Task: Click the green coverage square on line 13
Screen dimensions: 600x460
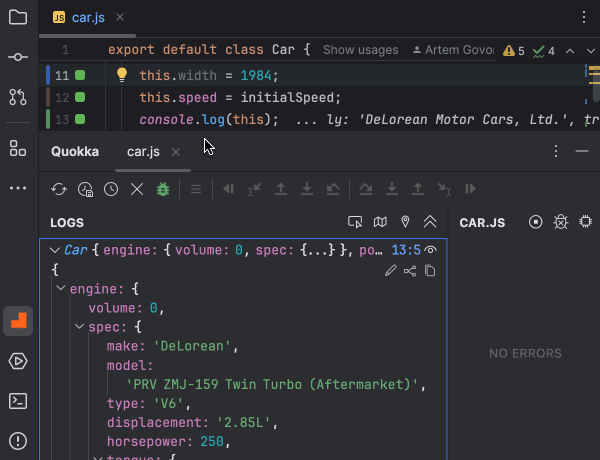Action: pyautogui.click(x=80, y=119)
